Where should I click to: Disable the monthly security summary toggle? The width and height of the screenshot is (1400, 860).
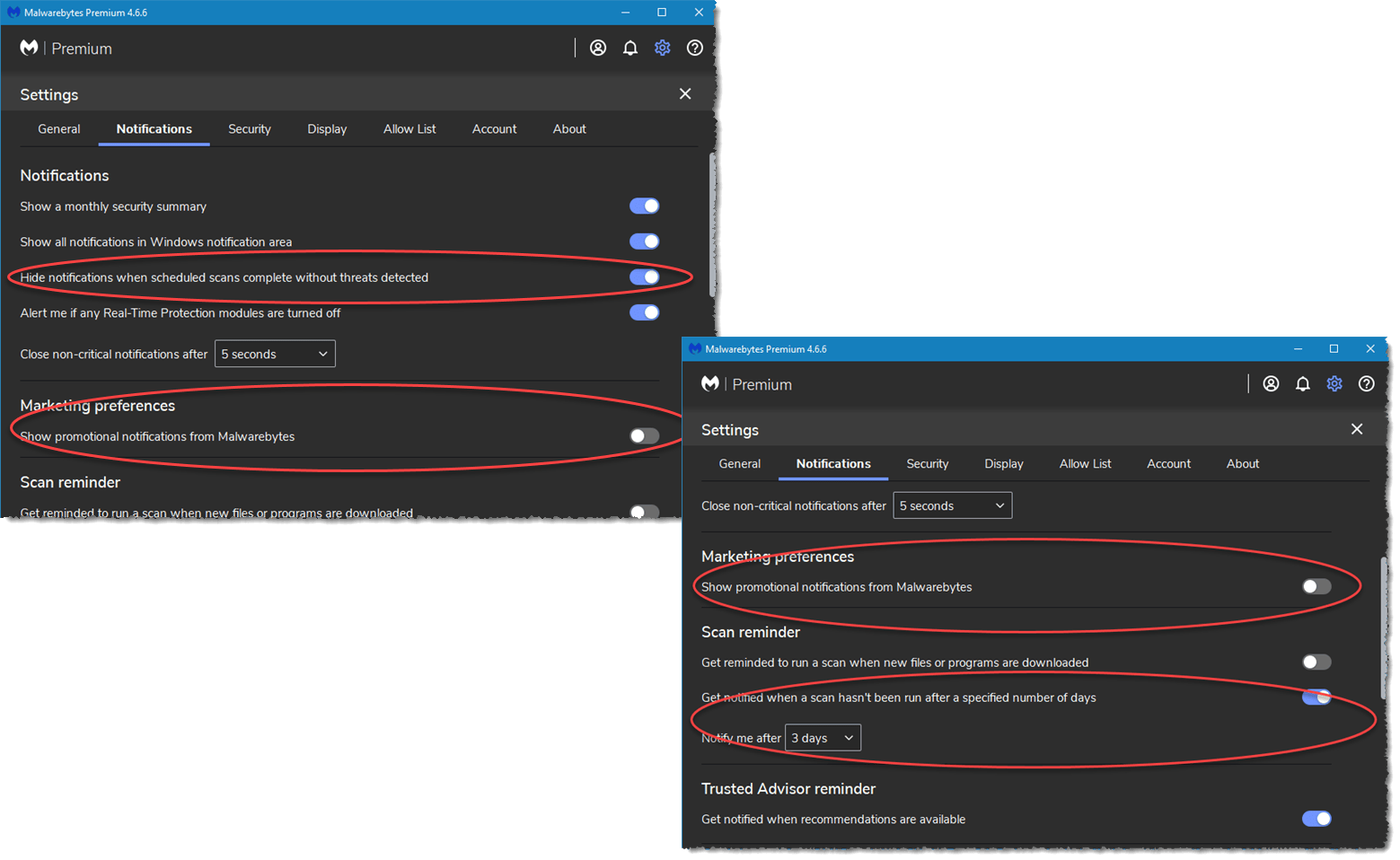click(x=644, y=206)
